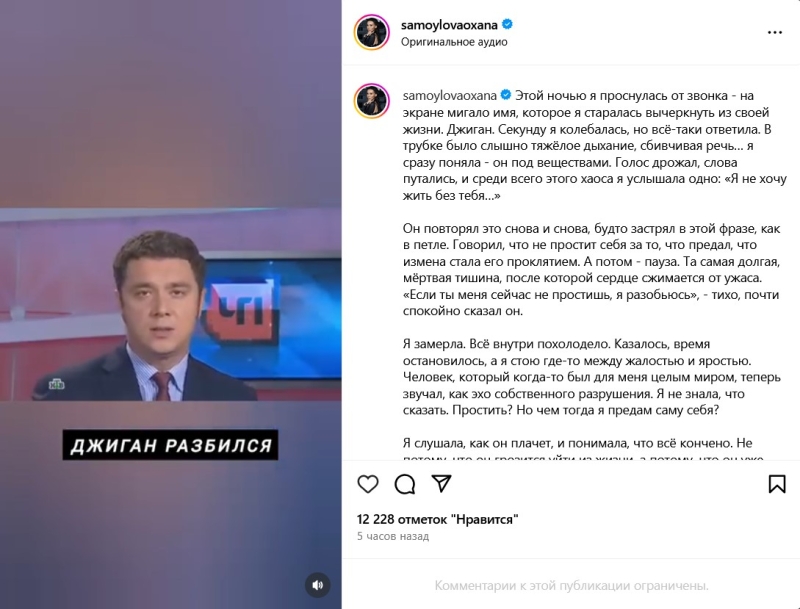This screenshot has height=609, width=800.
Task: Toggle the video sound speaker button
Action: [x=318, y=585]
